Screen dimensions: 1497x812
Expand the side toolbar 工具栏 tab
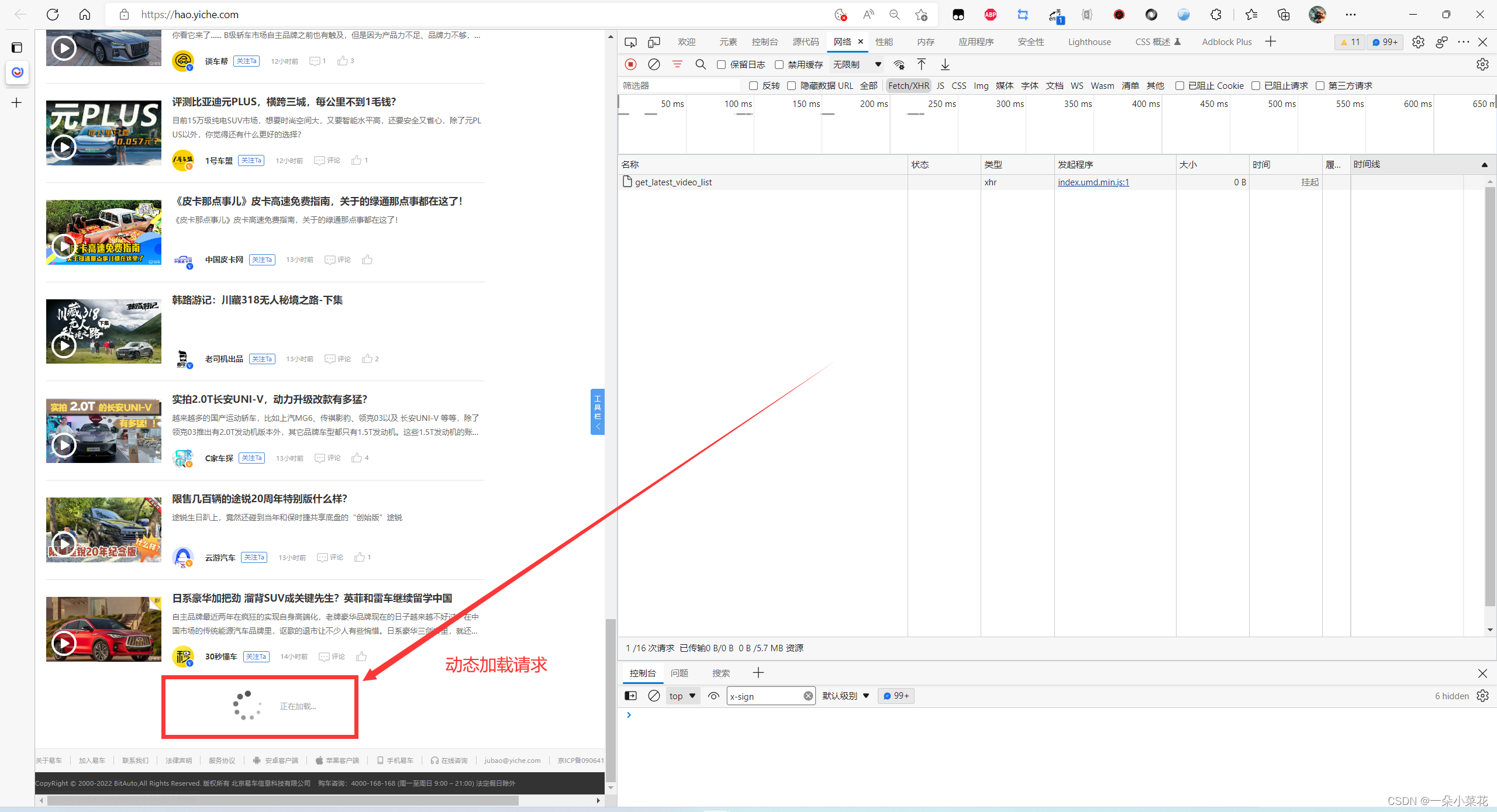[x=597, y=412]
